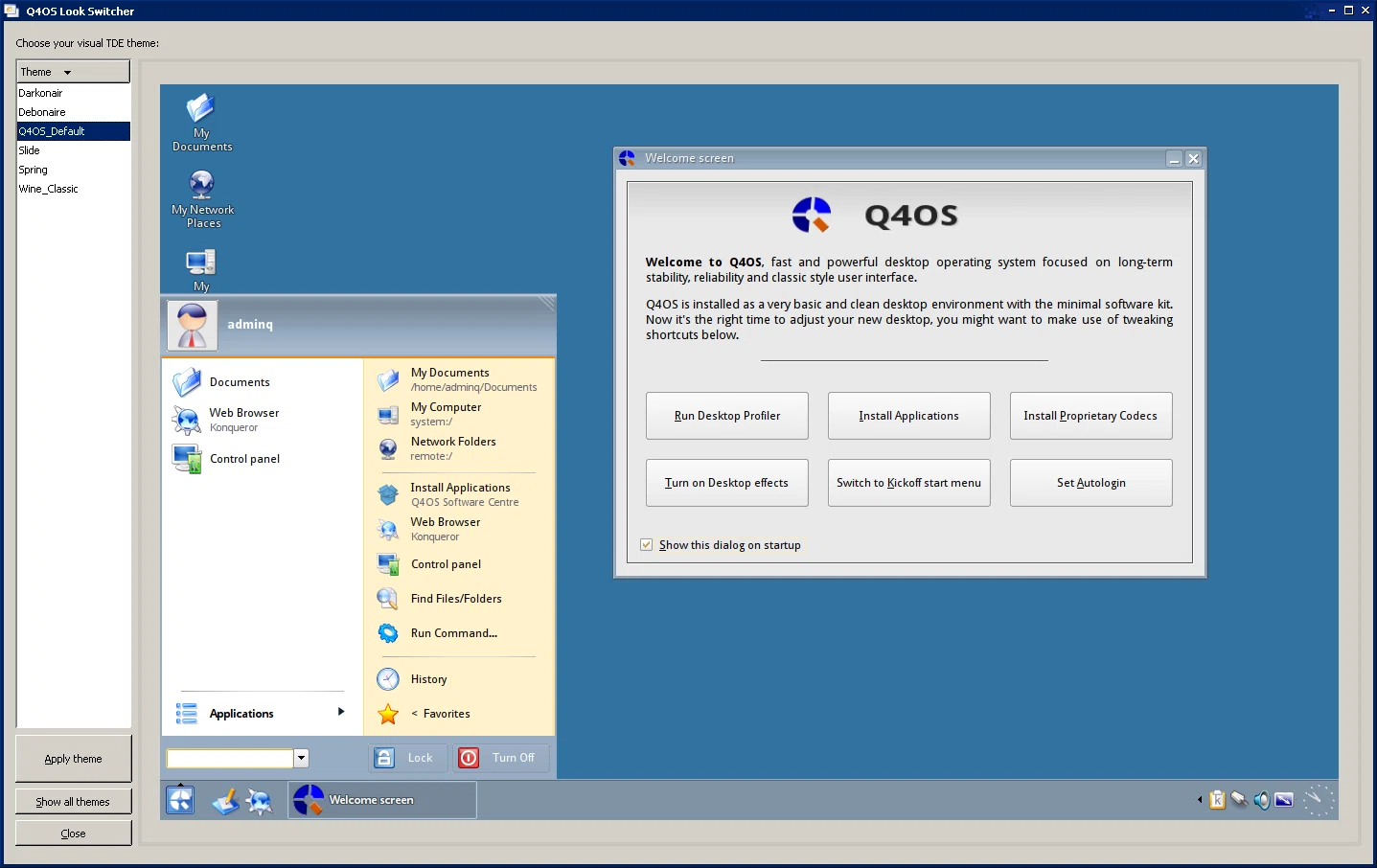Open Network Folders remote:/ entry
This screenshot has height=868, width=1377.
(x=459, y=448)
